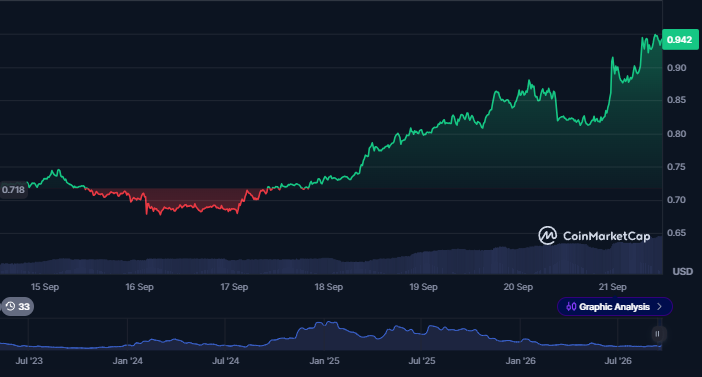
Task: Click Jan '26 on the overview timeline
Action: 520,361
